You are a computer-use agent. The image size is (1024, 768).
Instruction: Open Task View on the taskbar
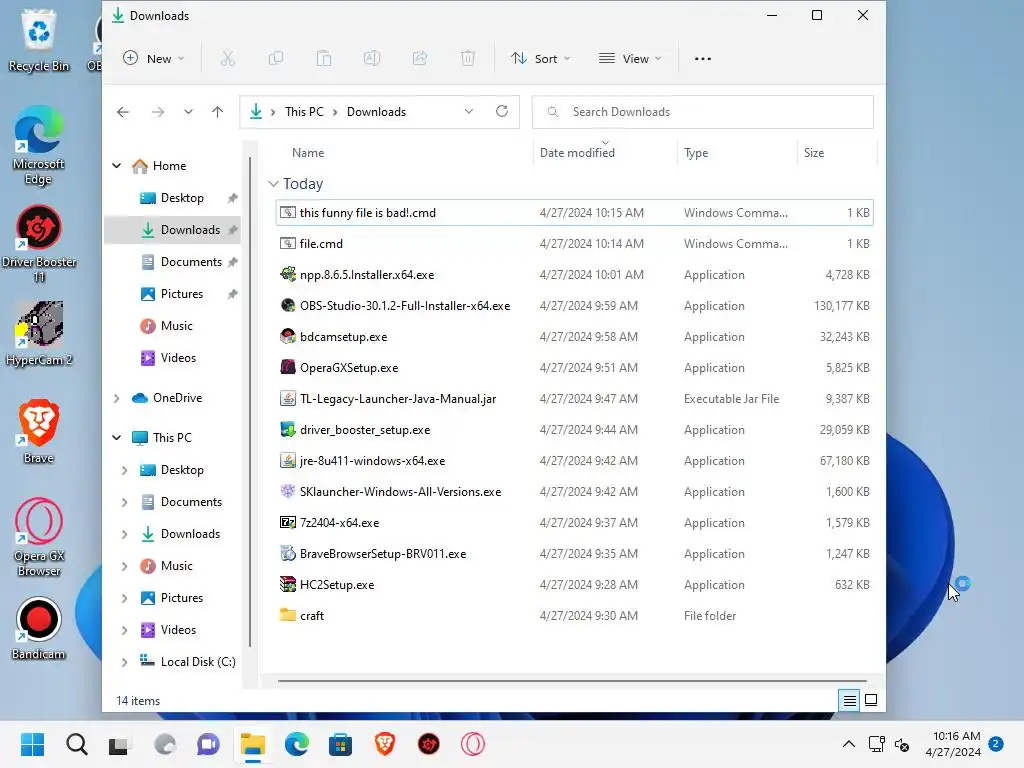[119, 744]
